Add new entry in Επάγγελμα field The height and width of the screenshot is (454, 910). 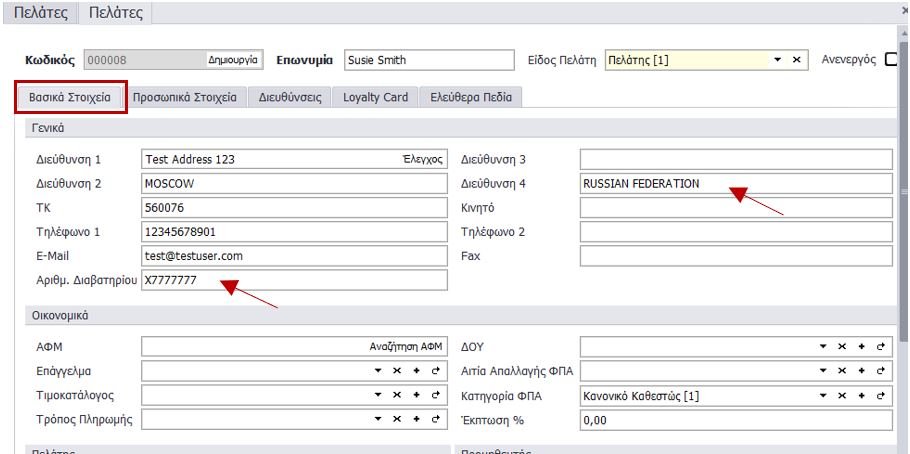416,371
